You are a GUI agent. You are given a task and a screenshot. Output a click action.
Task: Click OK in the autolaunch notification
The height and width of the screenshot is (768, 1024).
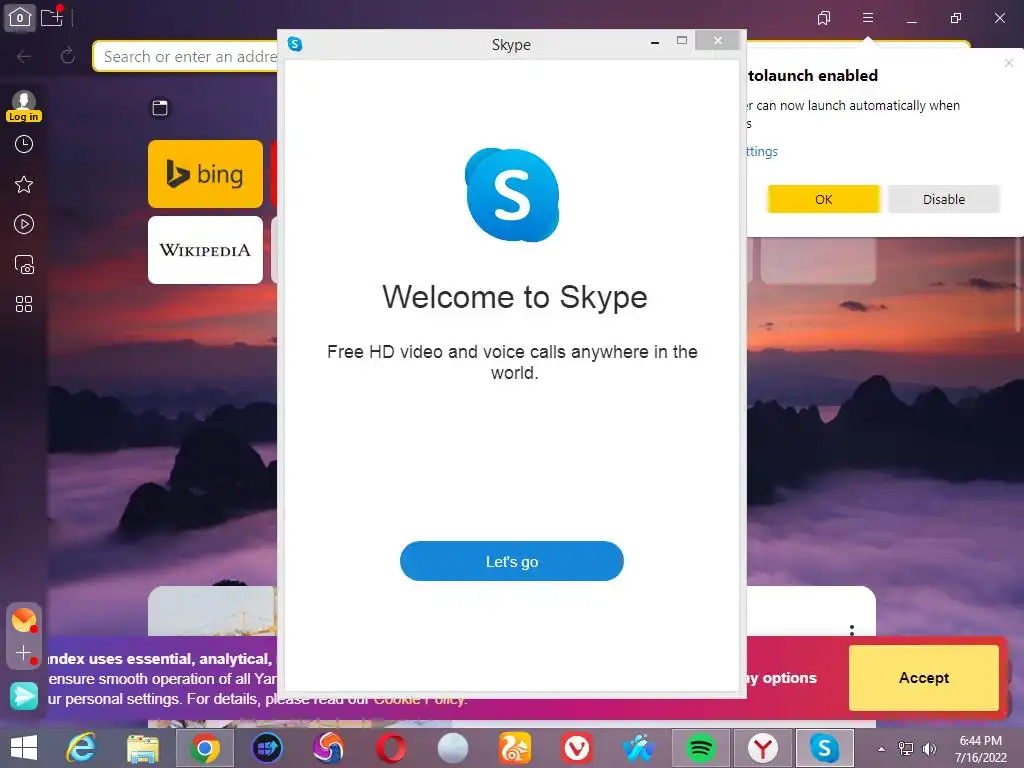coord(824,199)
